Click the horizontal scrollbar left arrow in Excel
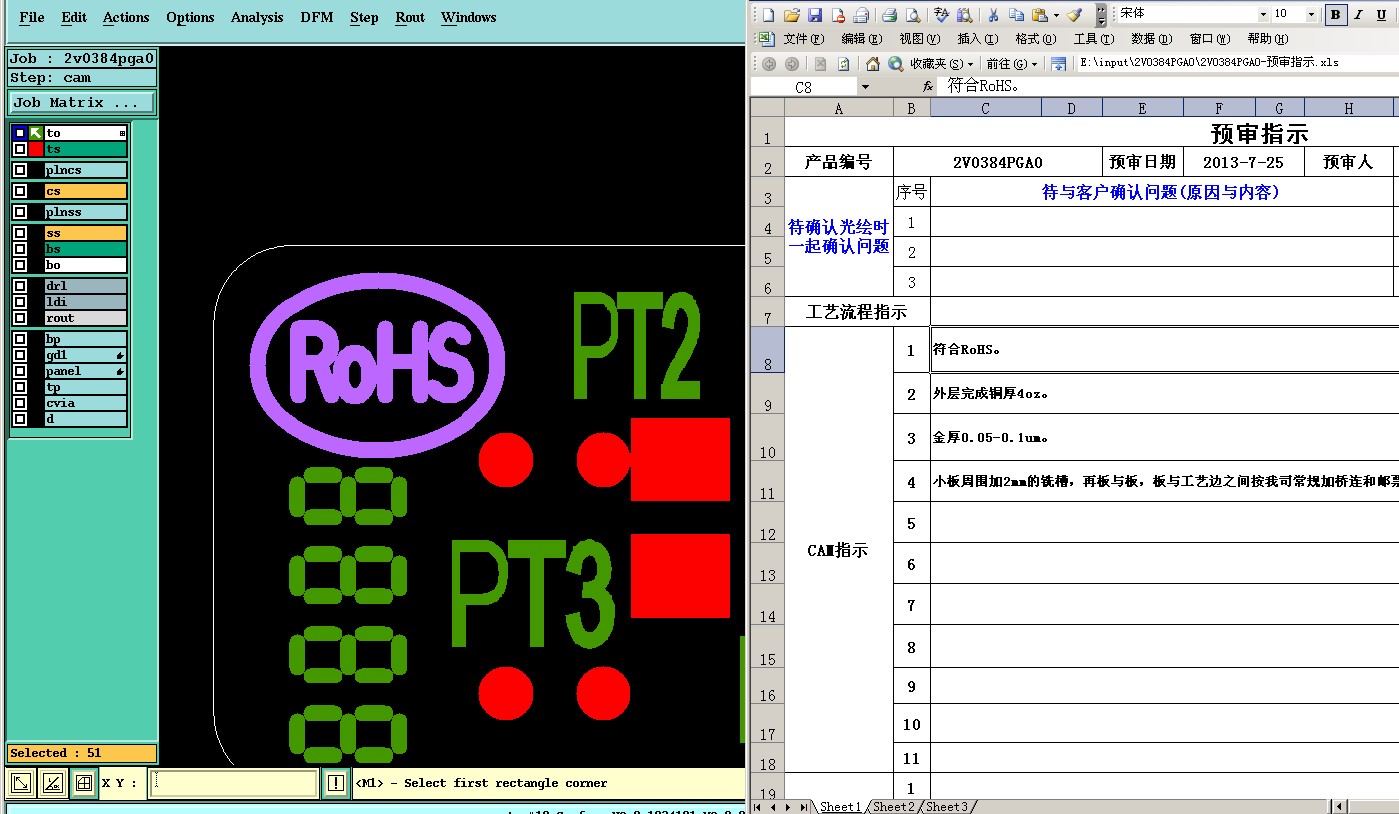The height and width of the screenshot is (814, 1399). point(1339,806)
